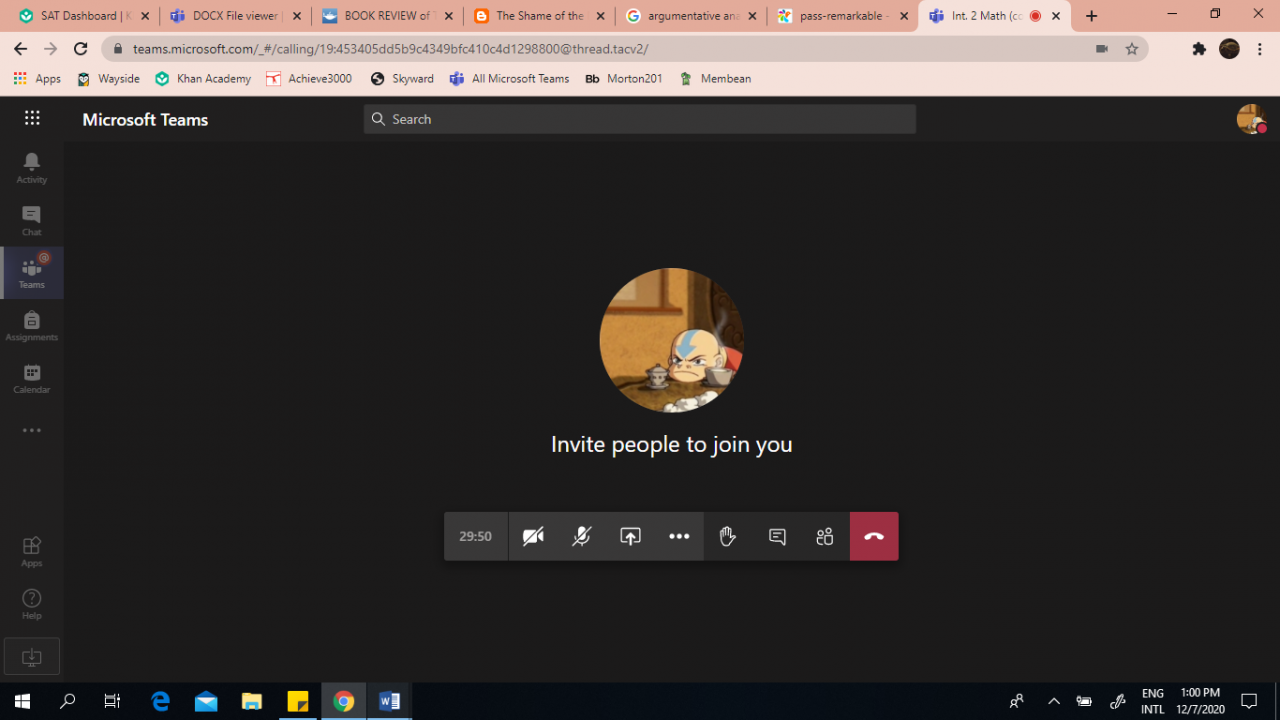Open Assignments in the sidebar
1280x720 pixels.
pyautogui.click(x=32, y=325)
